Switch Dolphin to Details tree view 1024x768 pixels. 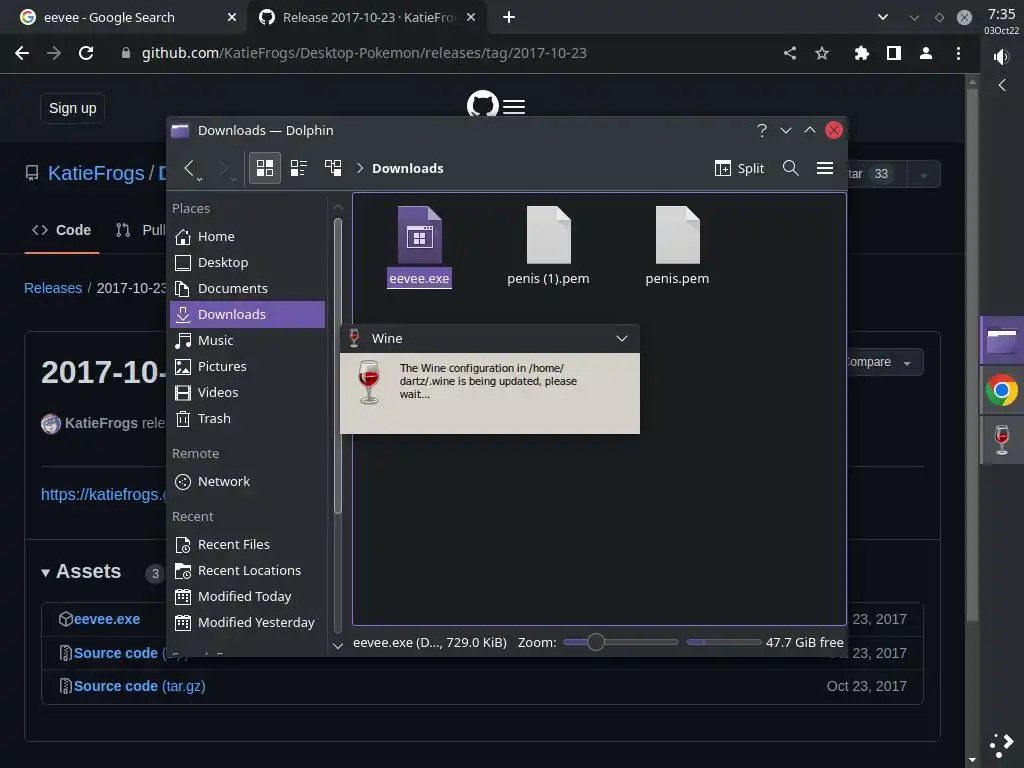[333, 168]
